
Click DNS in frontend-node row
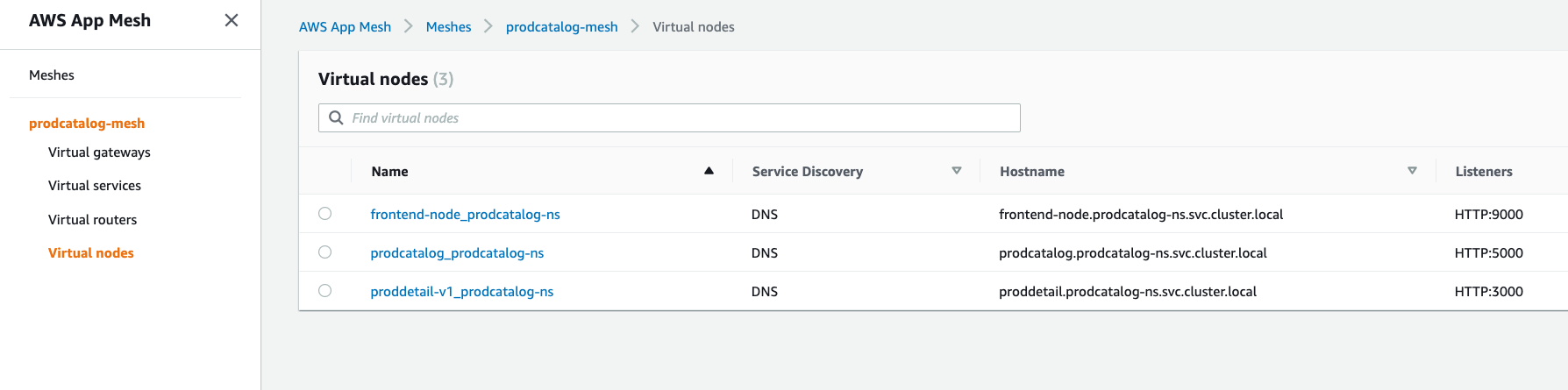[x=765, y=215]
